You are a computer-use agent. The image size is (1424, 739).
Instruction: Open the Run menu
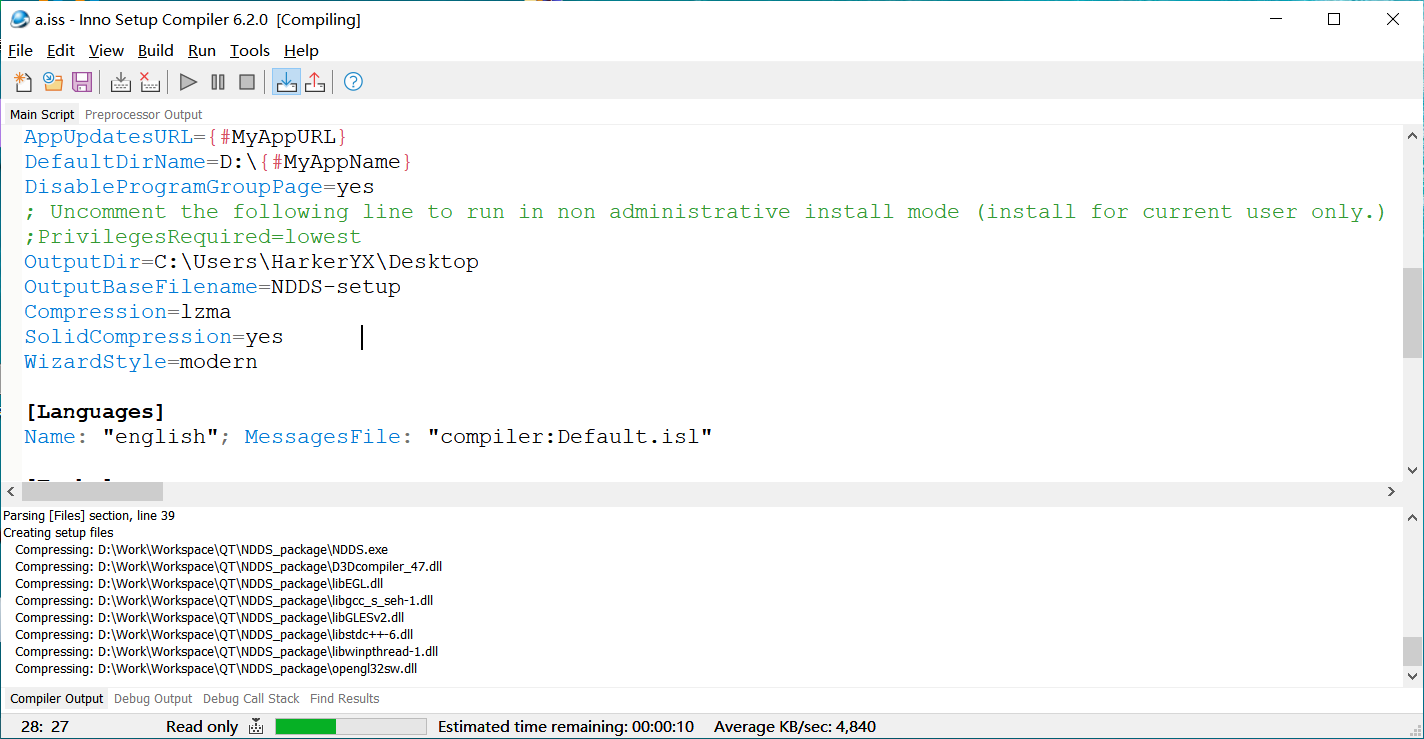point(202,51)
